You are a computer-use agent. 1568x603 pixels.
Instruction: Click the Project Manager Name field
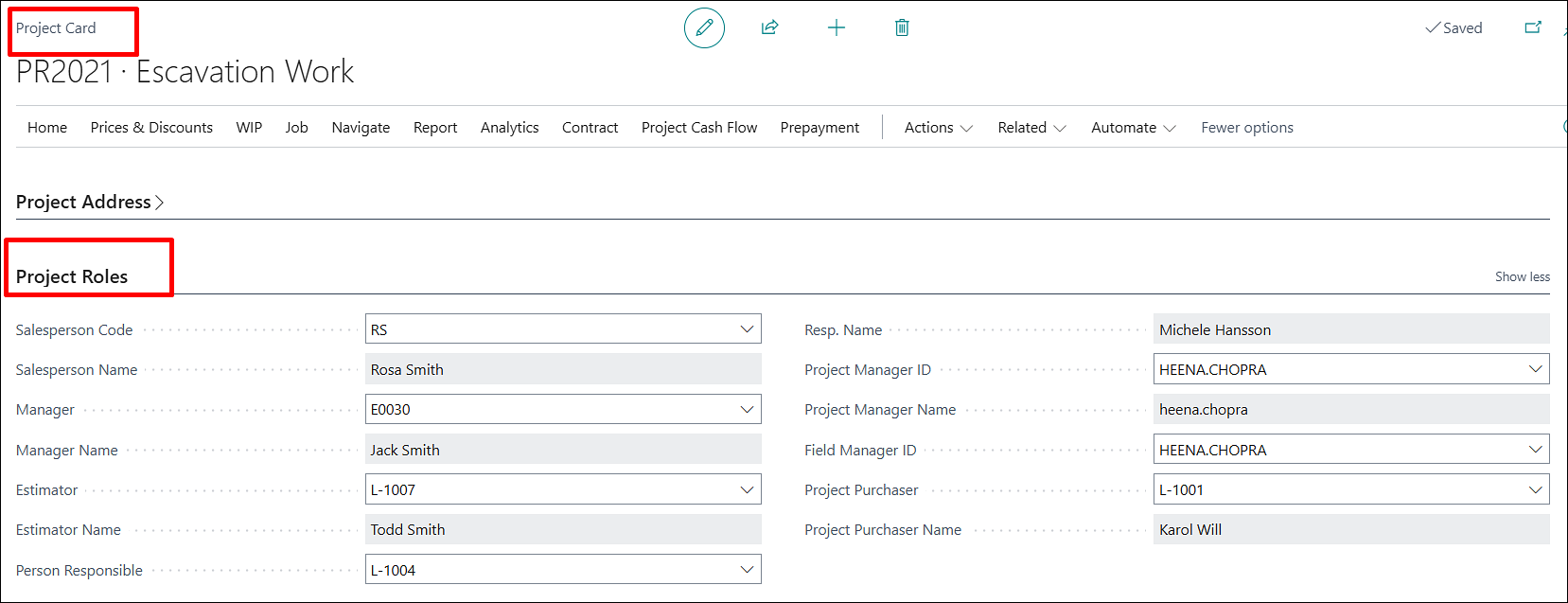[x=1351, y=409]
